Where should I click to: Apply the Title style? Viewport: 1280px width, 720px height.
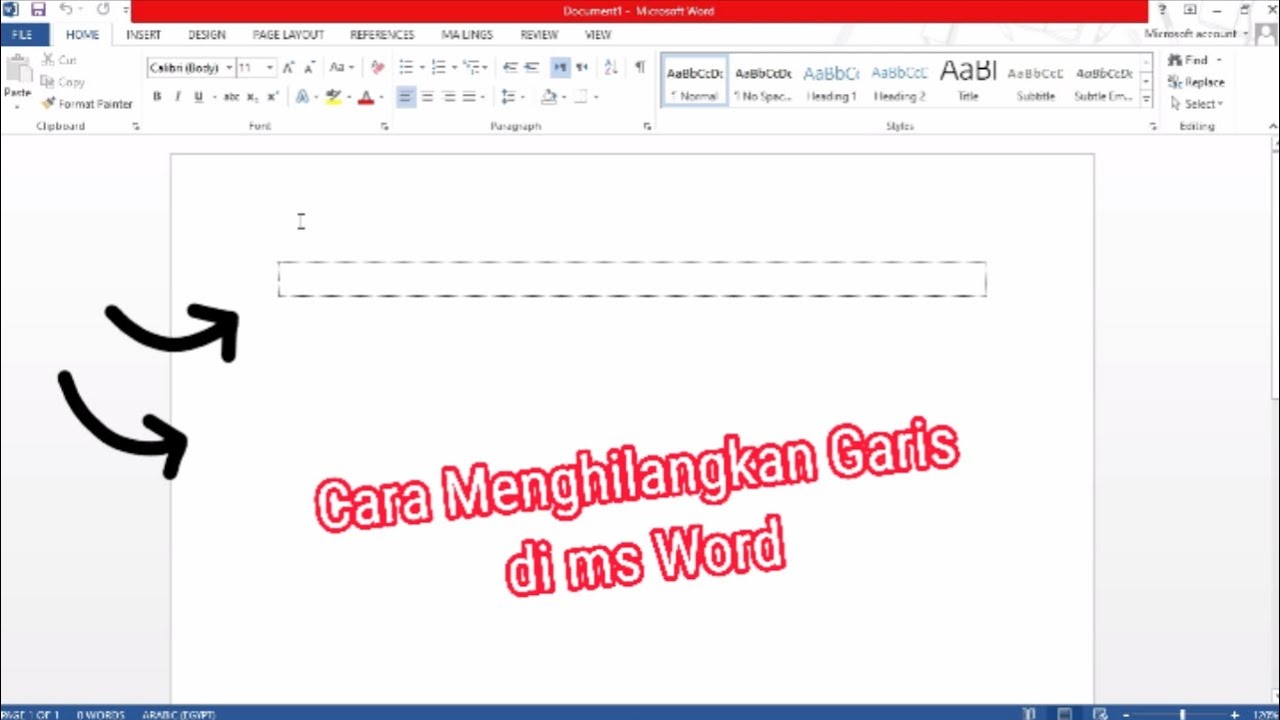968,82
